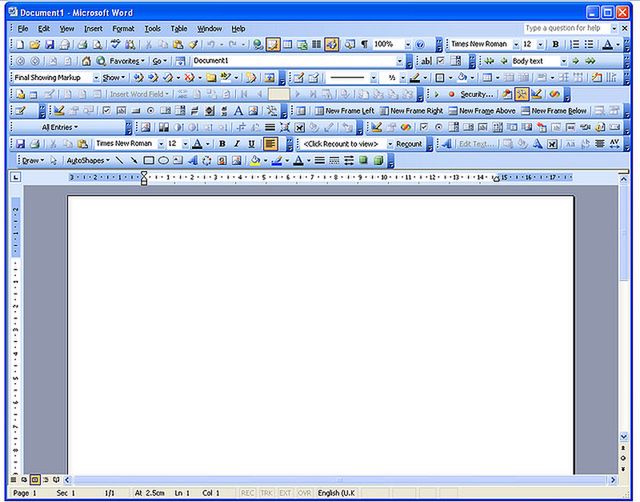Expand the Body text outline level dropdown
The height and width of the screenshot is (502, 640).
[x=564, y=61]
